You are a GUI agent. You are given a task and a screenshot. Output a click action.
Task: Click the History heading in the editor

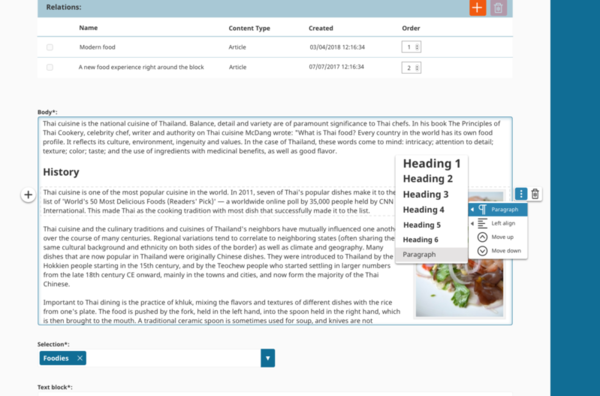pyautogui.click(x=61, y=172)
